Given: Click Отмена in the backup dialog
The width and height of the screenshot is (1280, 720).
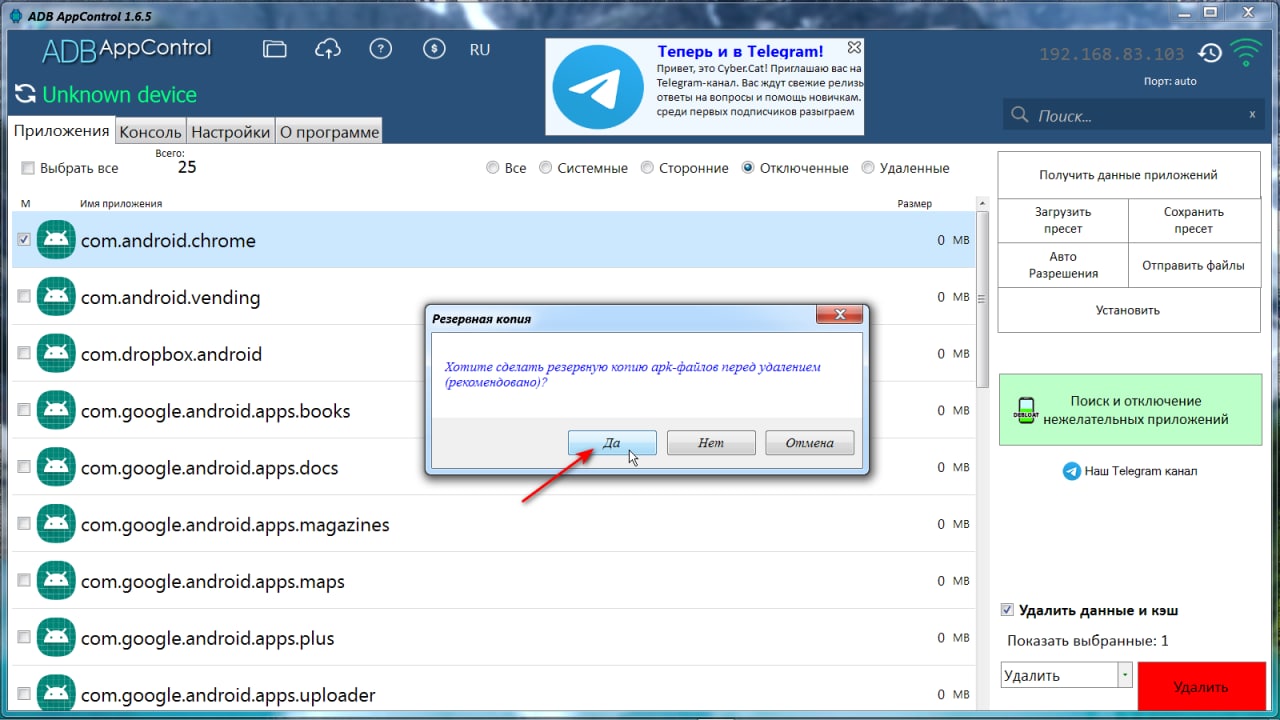Looking at the screenshot, I should click(809, 443).
